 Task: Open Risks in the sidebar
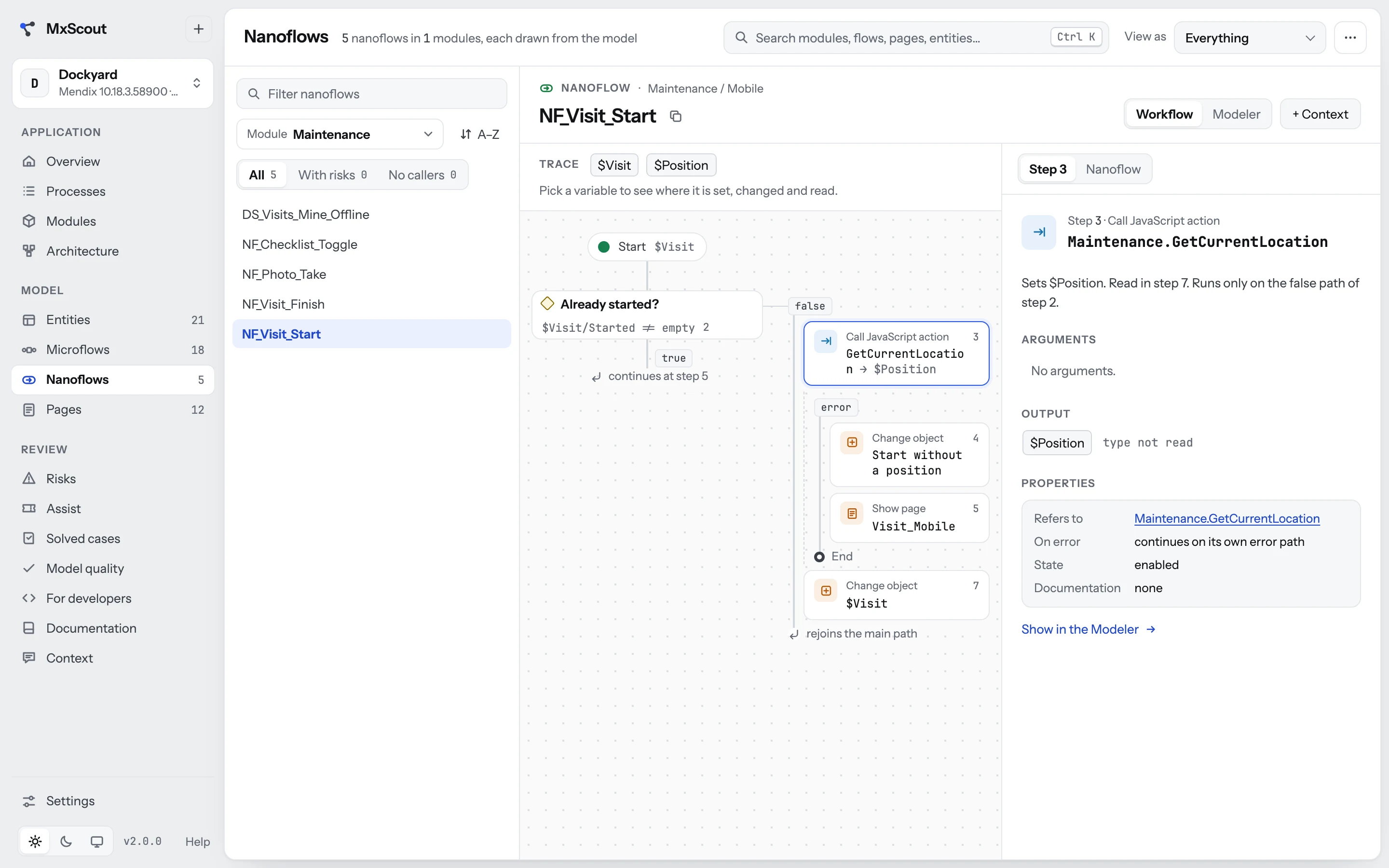point(112,479)
